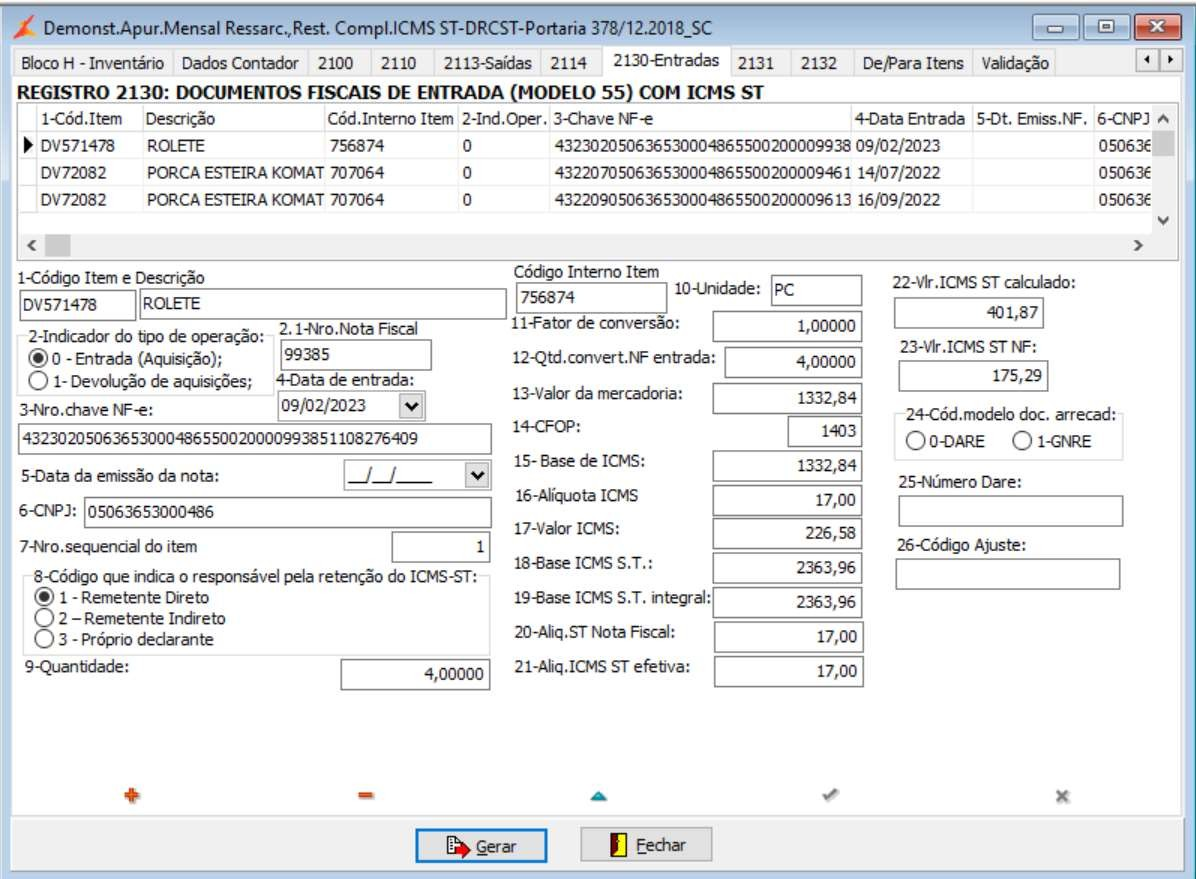Click the 6-CNPJ input field
This screenshot has width=1196, height=879.
(x=288, y=512)
